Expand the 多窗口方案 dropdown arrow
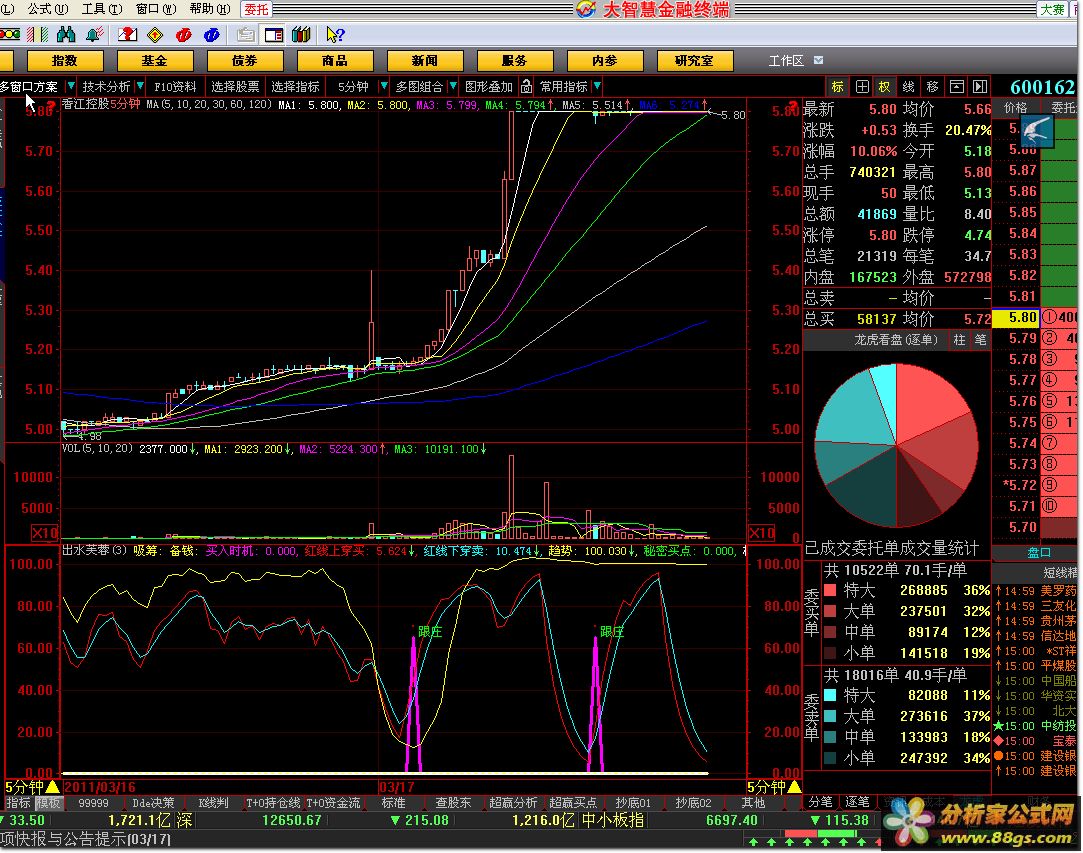Image resolution: width=1083 pixels, height=853 pixels. click(x=70, y=86)
